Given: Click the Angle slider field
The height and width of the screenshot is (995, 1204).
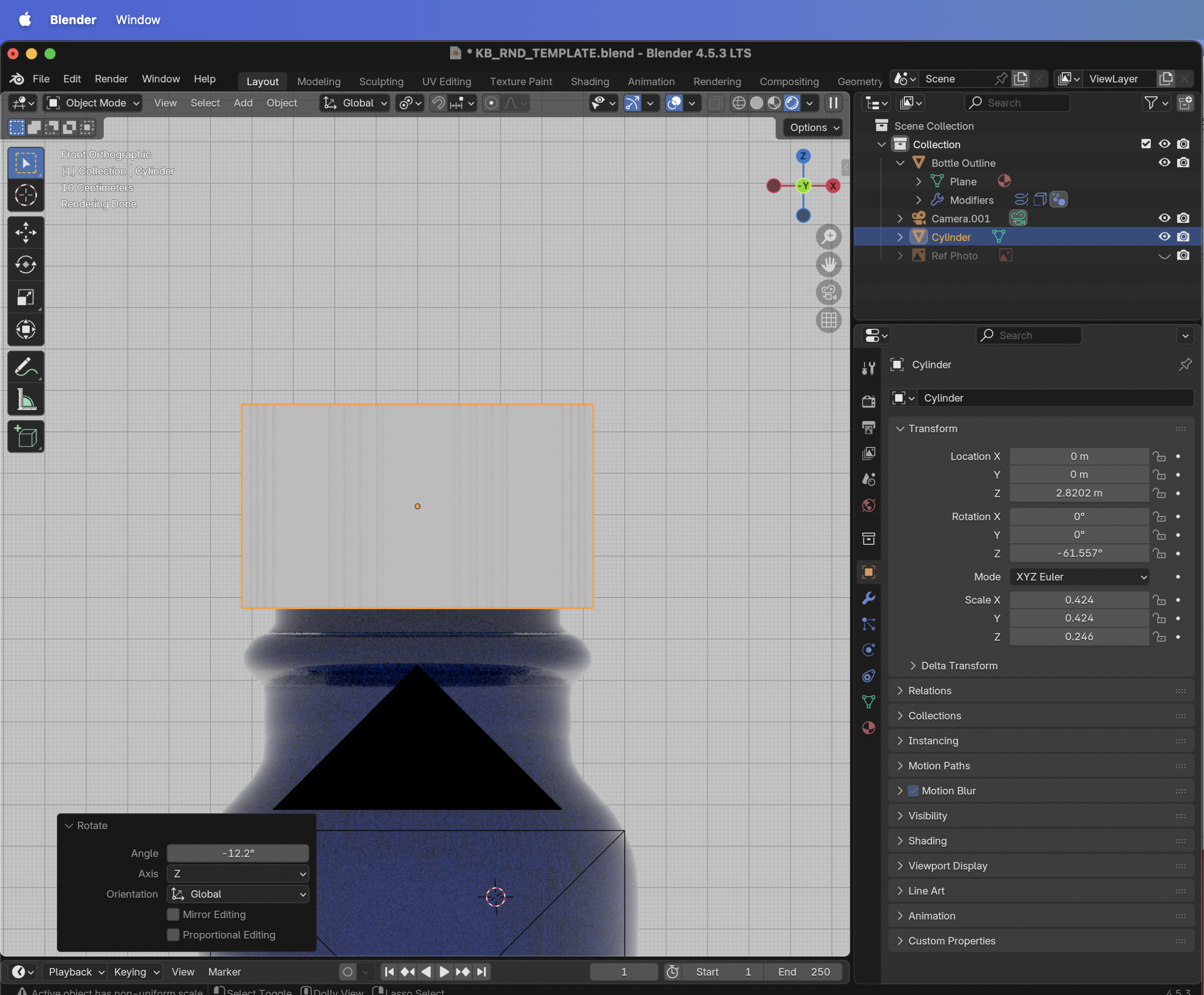Looking at the screenshot, I should coord(238,853).
